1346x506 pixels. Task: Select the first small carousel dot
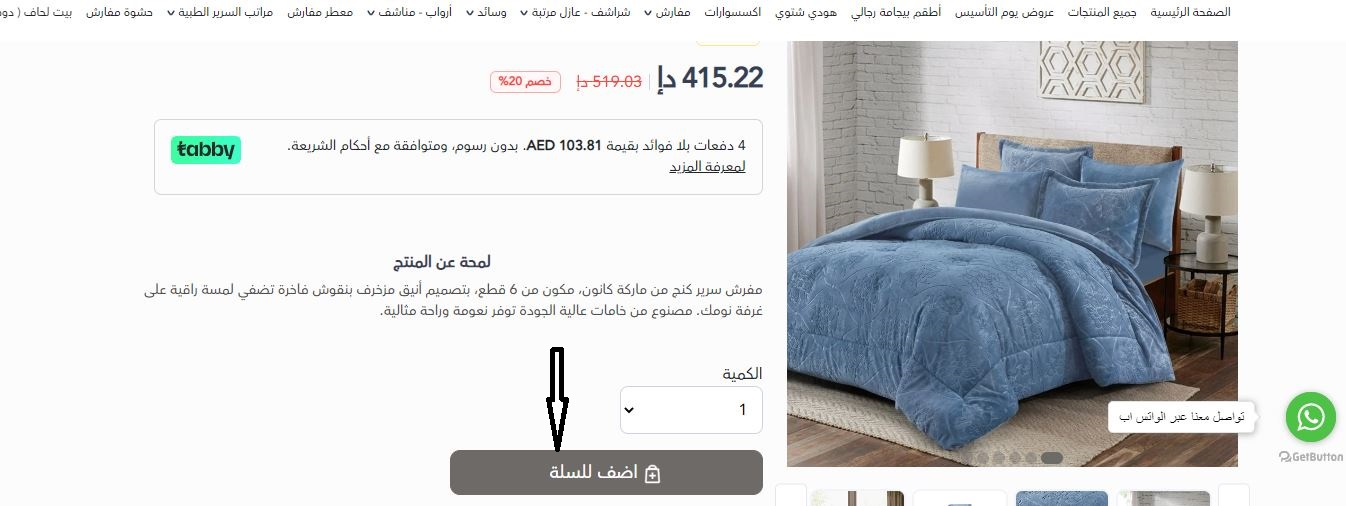pyautogui.click(x=982, y=458)
